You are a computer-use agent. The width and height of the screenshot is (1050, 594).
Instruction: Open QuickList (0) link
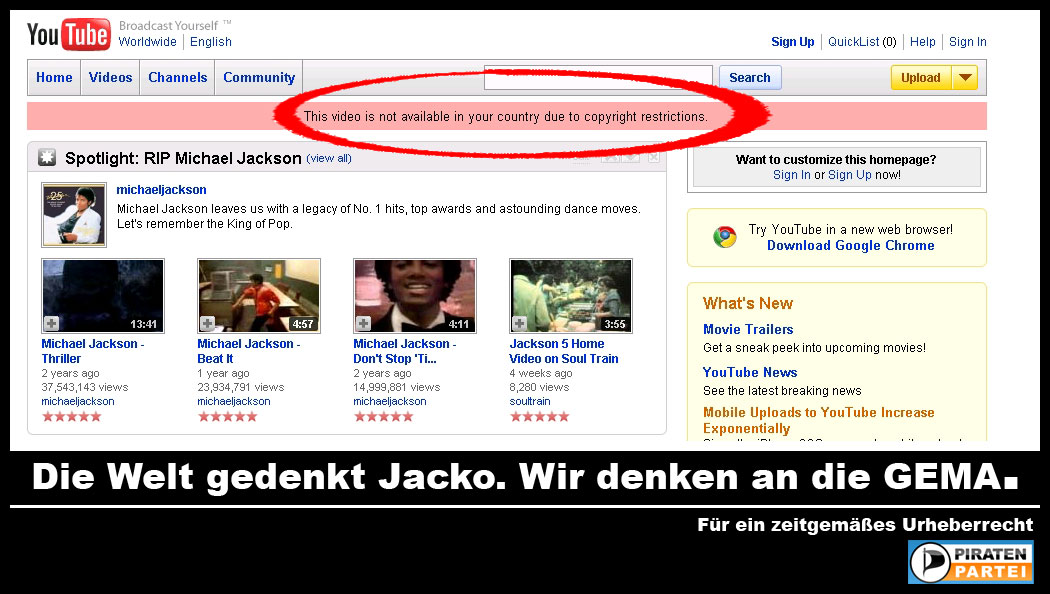pyautogui.click(x=862, y=42)
